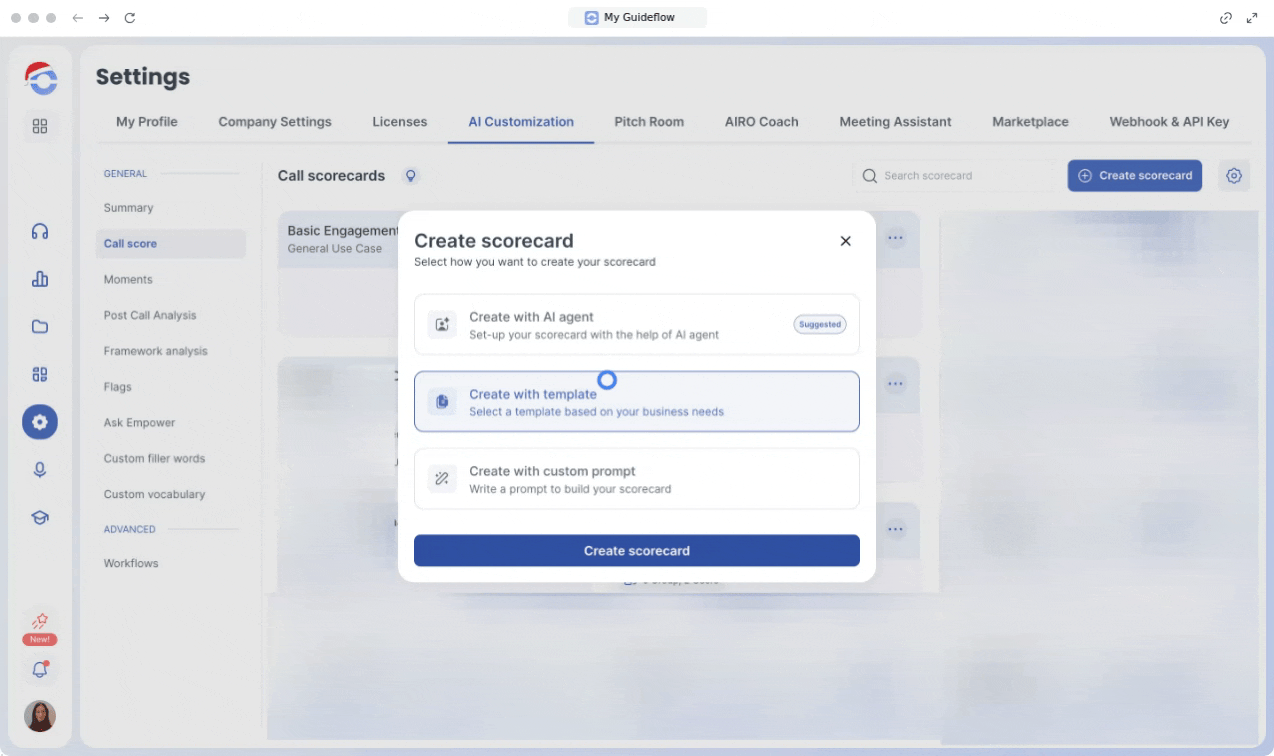Select Create with custom prompt option
1274x756 pixels.
pos(636,479)
